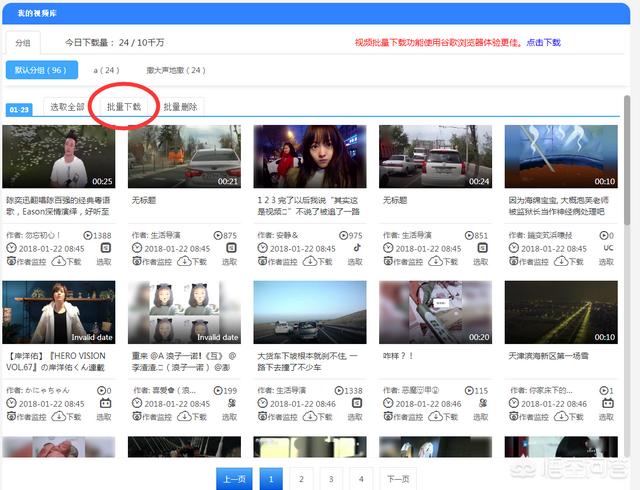Click download icon for 天津滨海新区 video
640x490 pixels.
[x=561, y=416]
